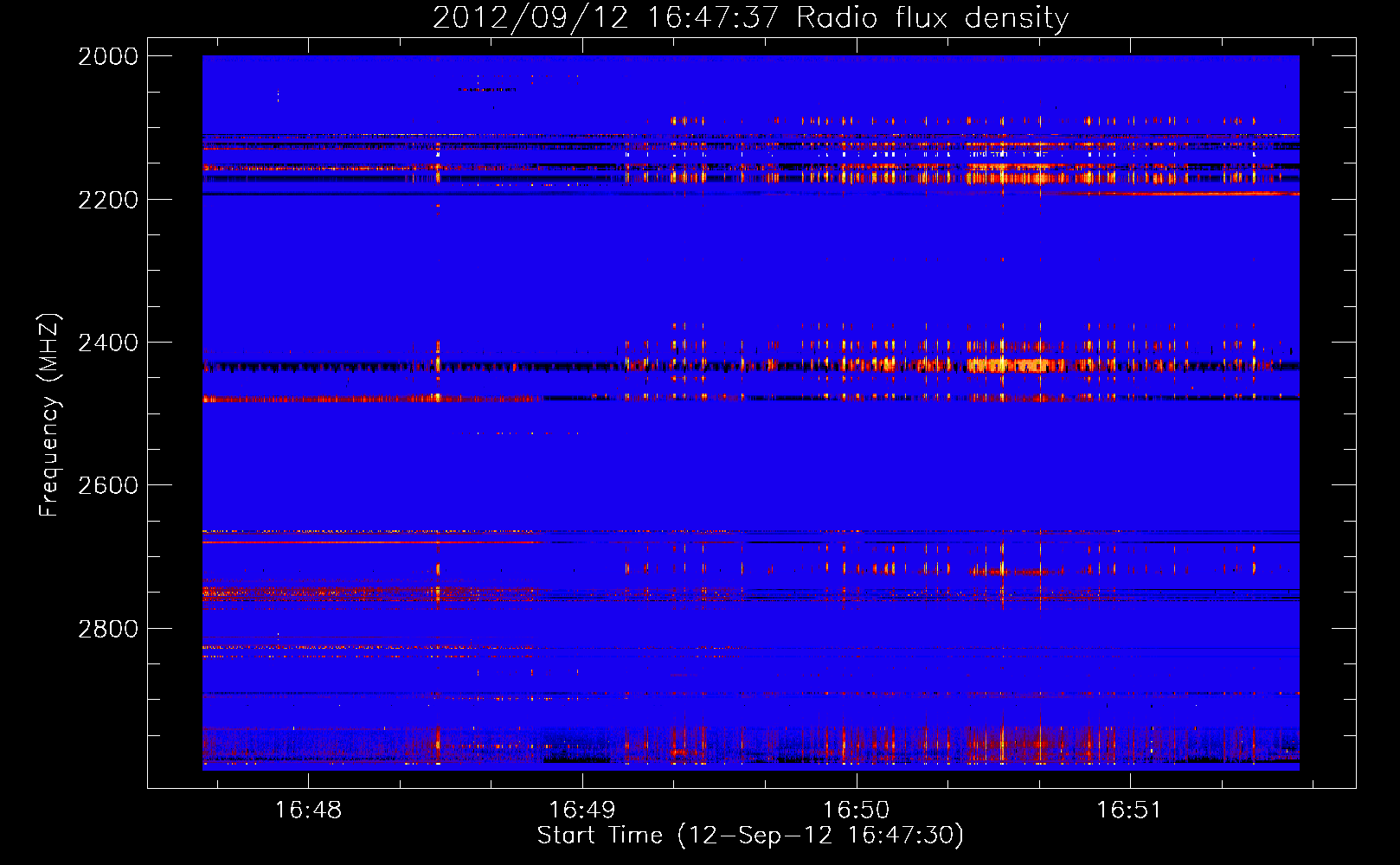Click the 2600 frequency tick label

[108, 485]
